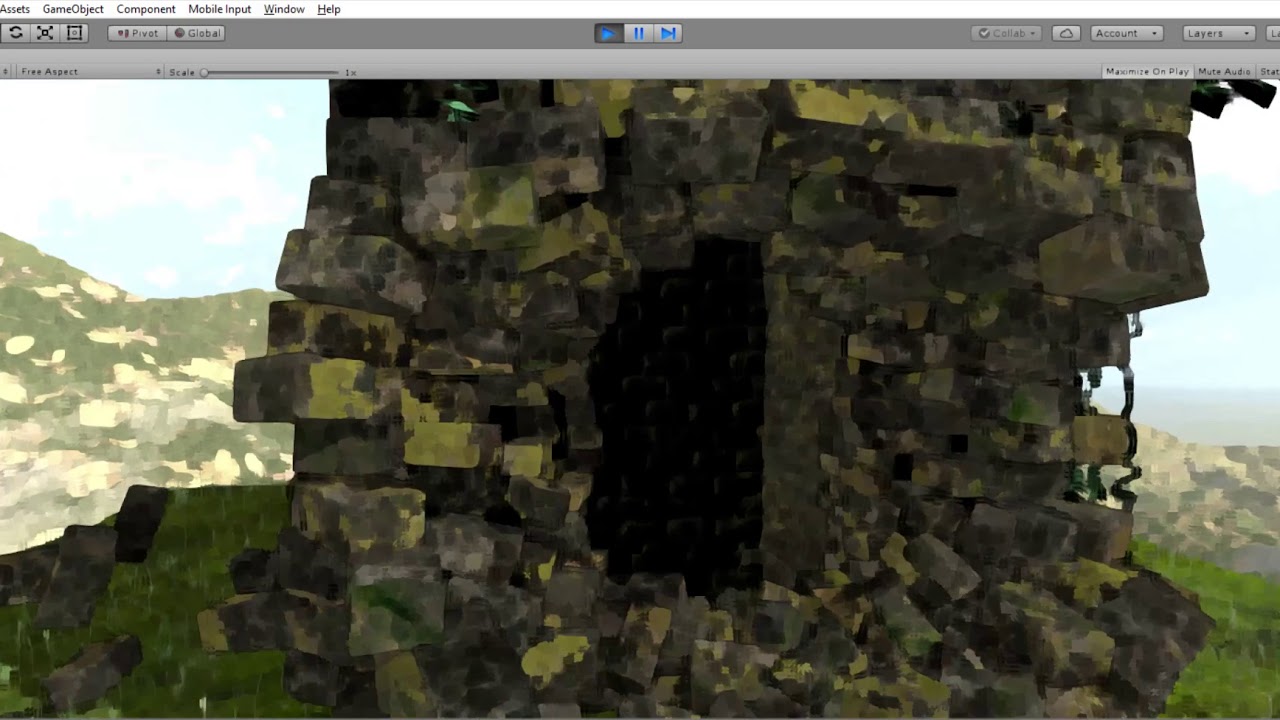
Task: Select the Rotate tool in toolbar
Action: (x=15, y=33)
